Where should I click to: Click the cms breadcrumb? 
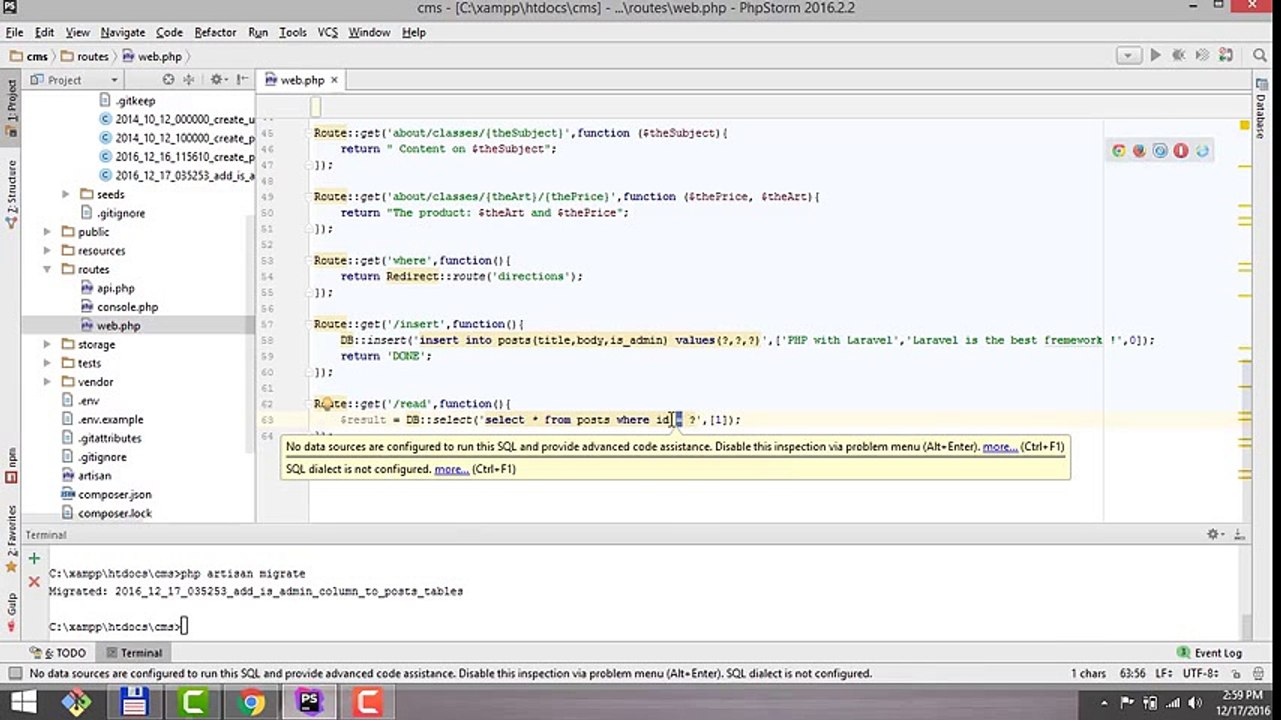[x=30, y=57]
